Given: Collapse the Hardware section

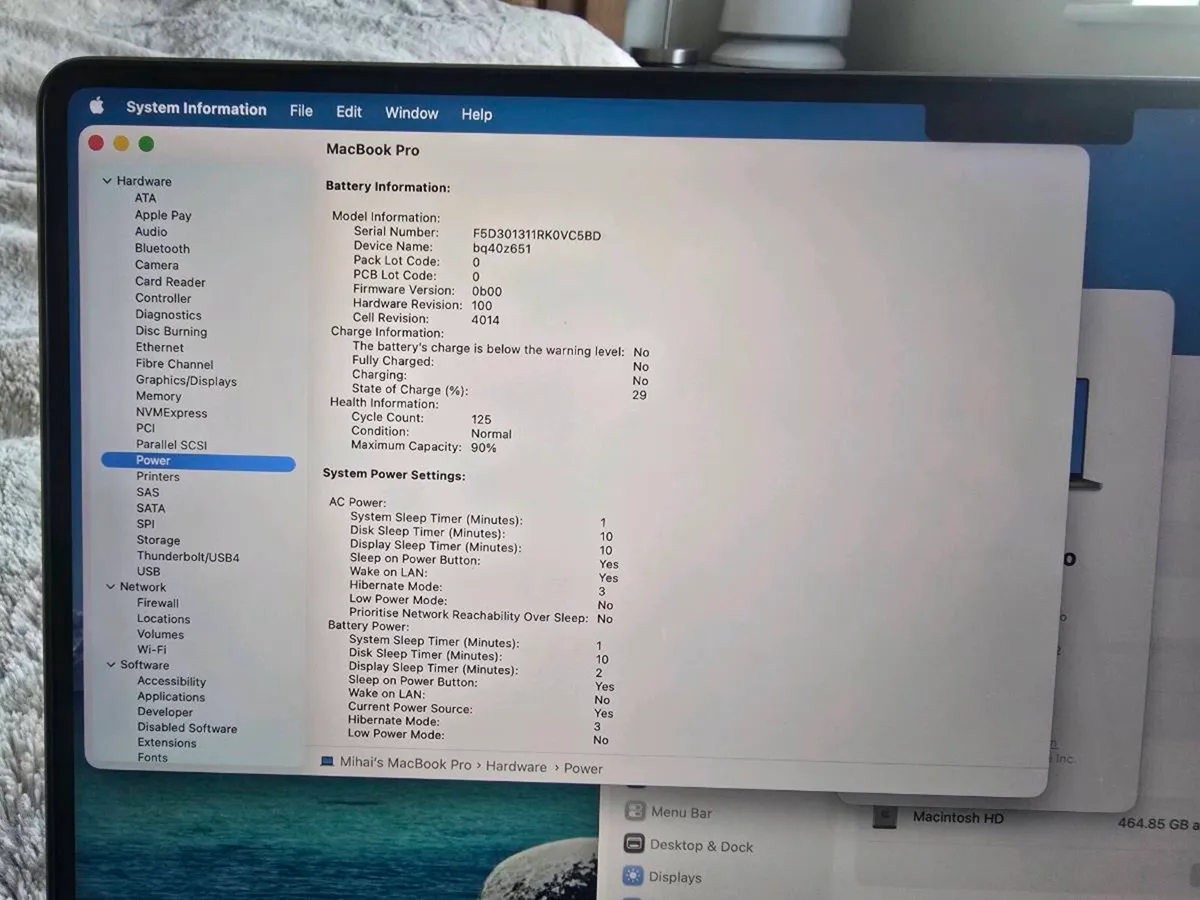Looking at the screenshot, I should 107,181.
